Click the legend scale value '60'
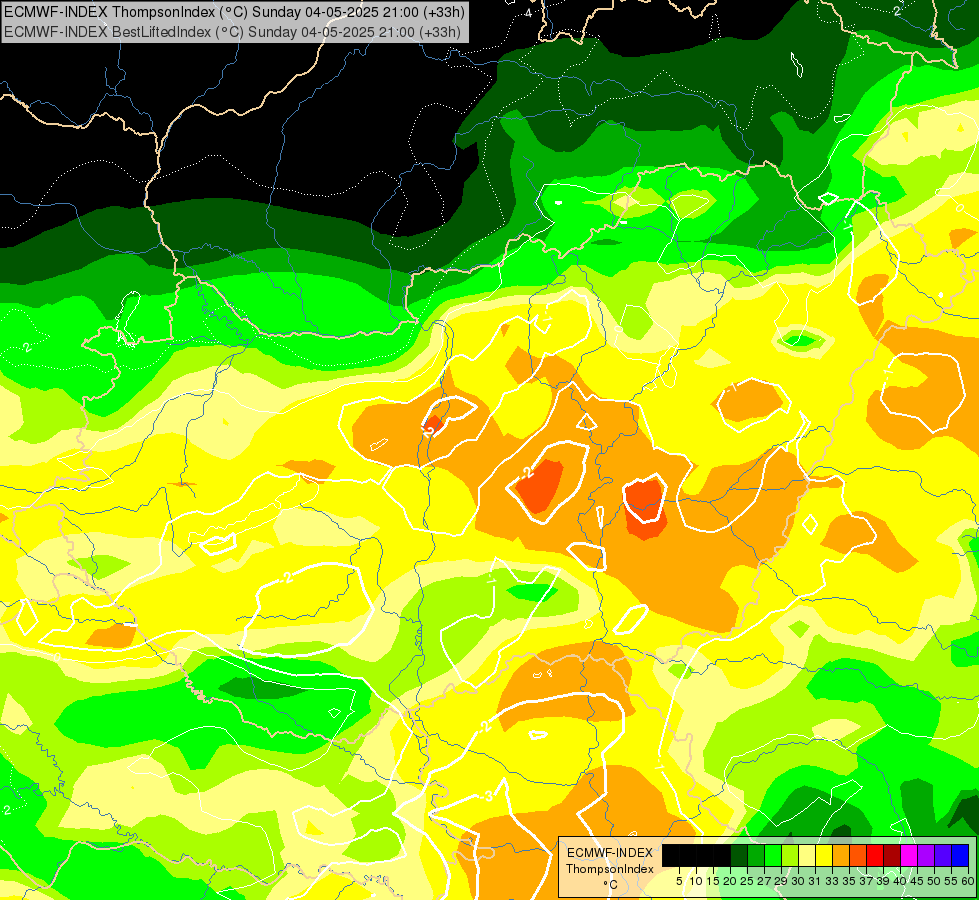 pos(968,881)
